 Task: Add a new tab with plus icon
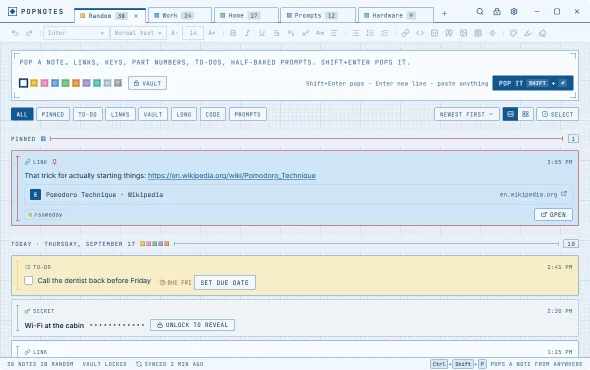pyautogui.click(x=444, y=14)
